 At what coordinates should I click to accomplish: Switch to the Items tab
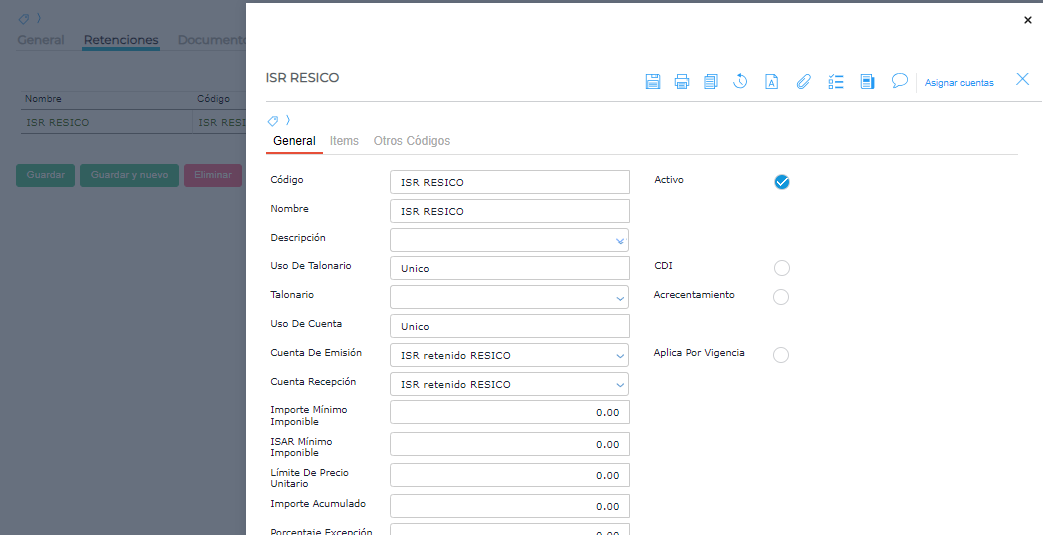(x=344, y=141)
